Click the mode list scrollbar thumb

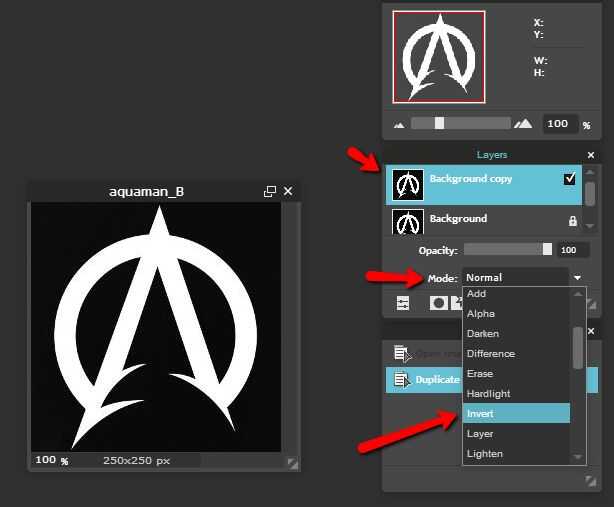pos(578,348)
